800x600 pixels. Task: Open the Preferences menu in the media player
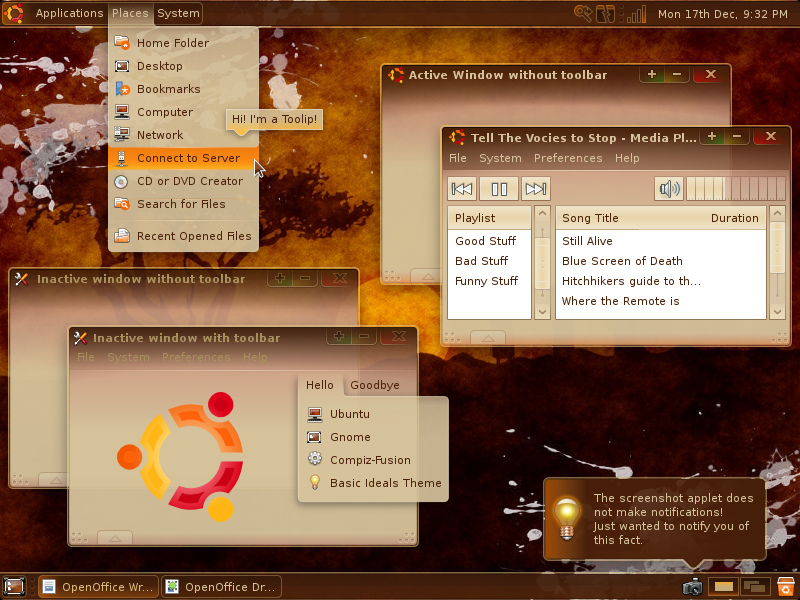click(x=567, y=158)
